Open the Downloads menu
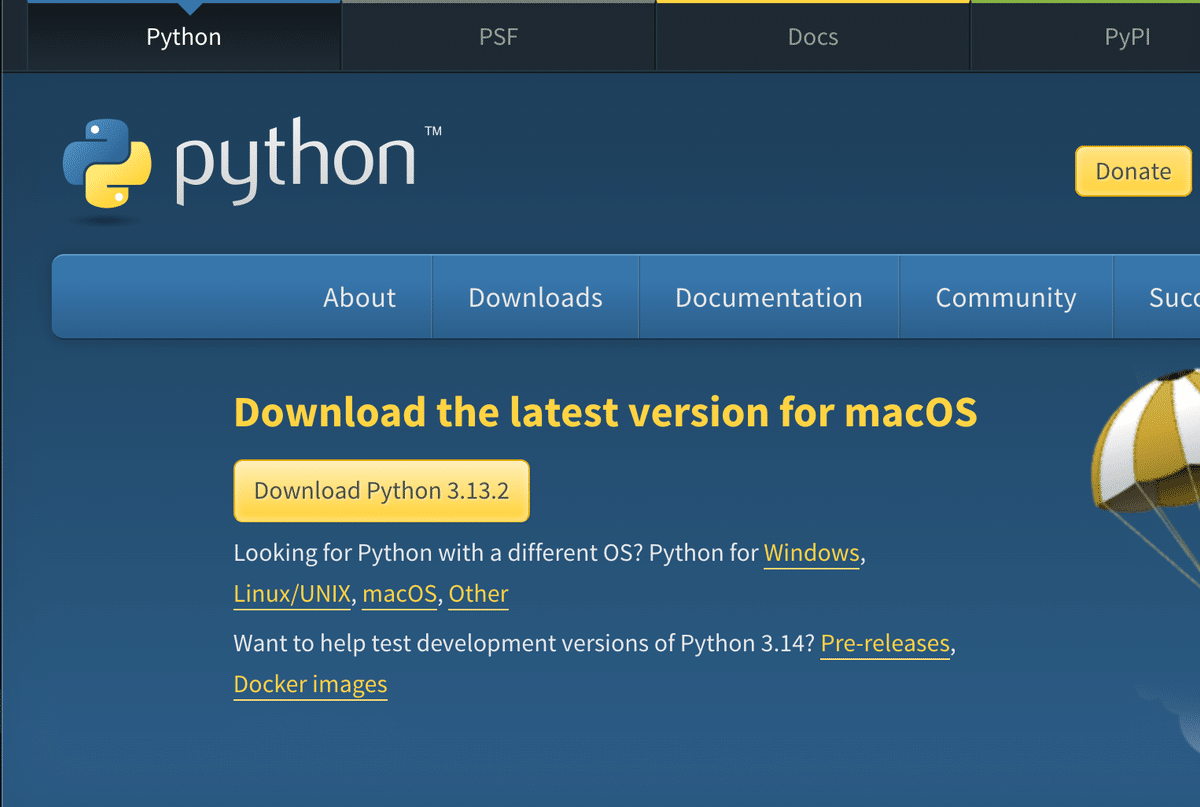This screenshot has height=807, width=1200. [x=535, y=298]
